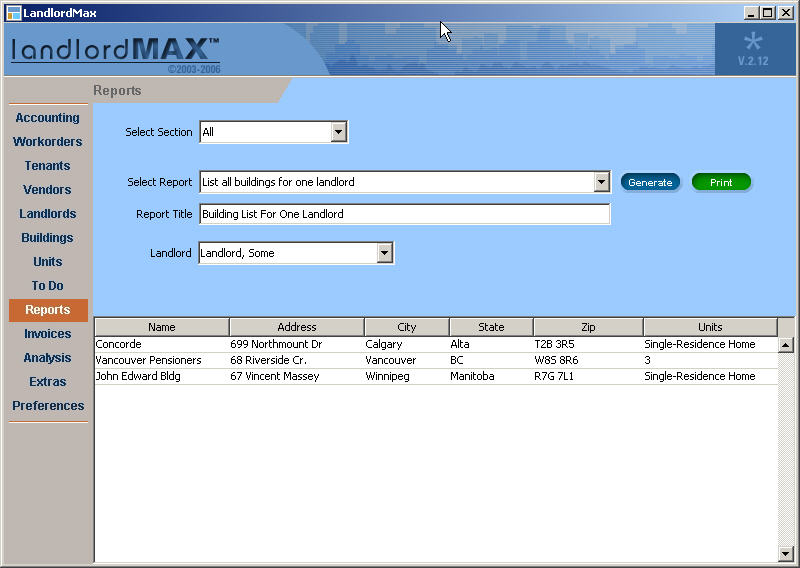
Task: Switch to the Tenants section
Action: pyautogui.click(x=47, y=166)
